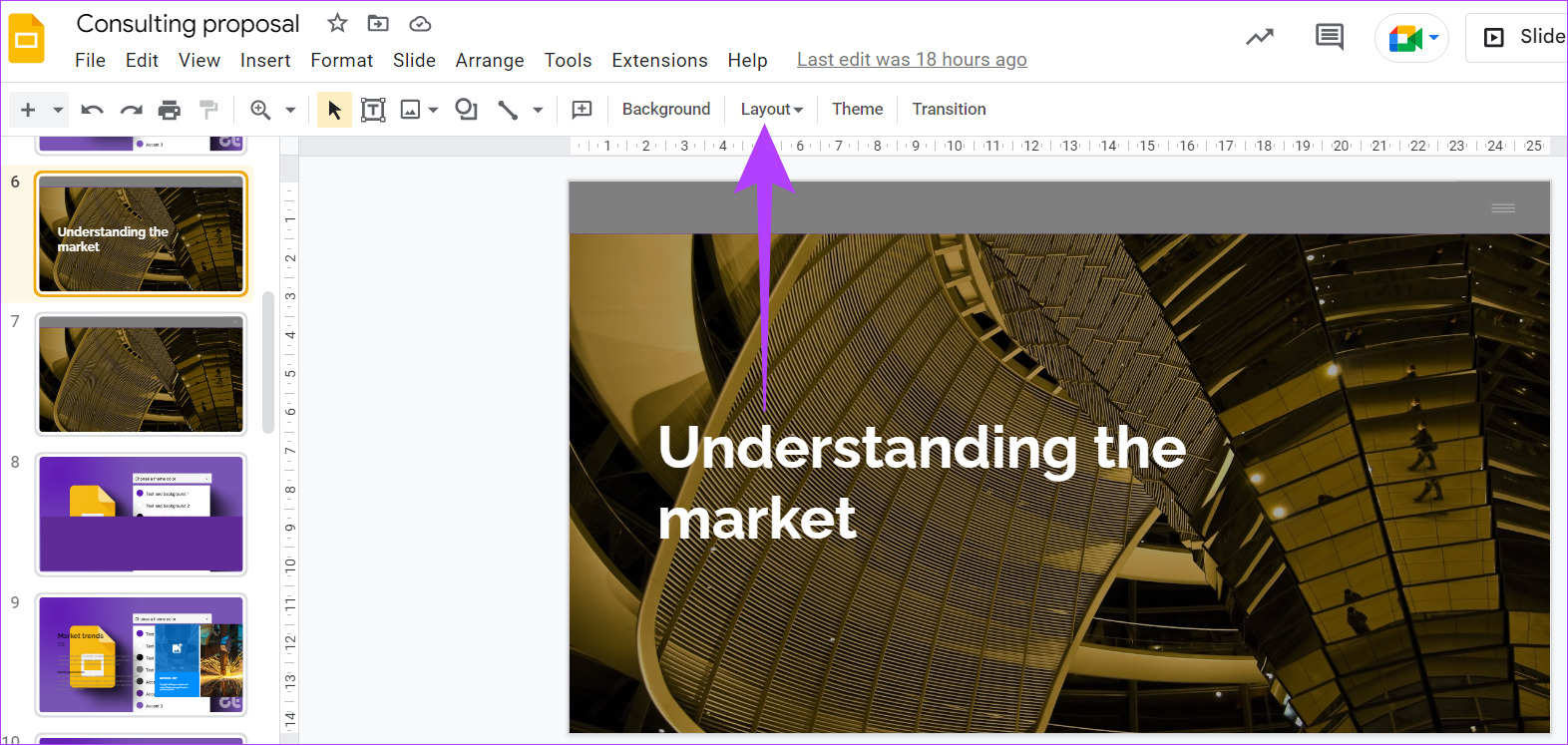Select slide 8 thumbnail in filmstrip
Image resolution: width=1568 pixels, height=745 pixels.
(141, 515)
